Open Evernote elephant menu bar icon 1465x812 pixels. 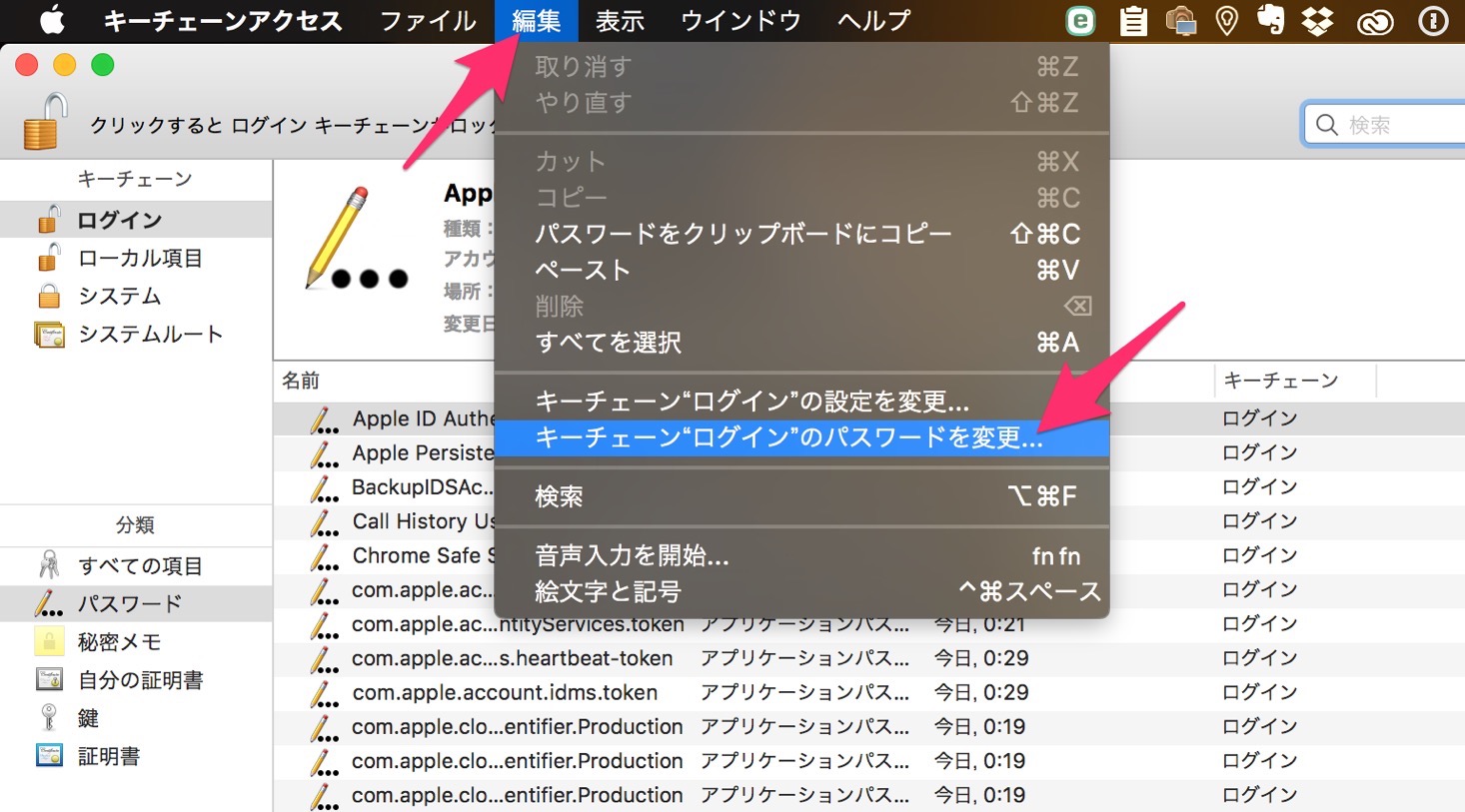1270,20
